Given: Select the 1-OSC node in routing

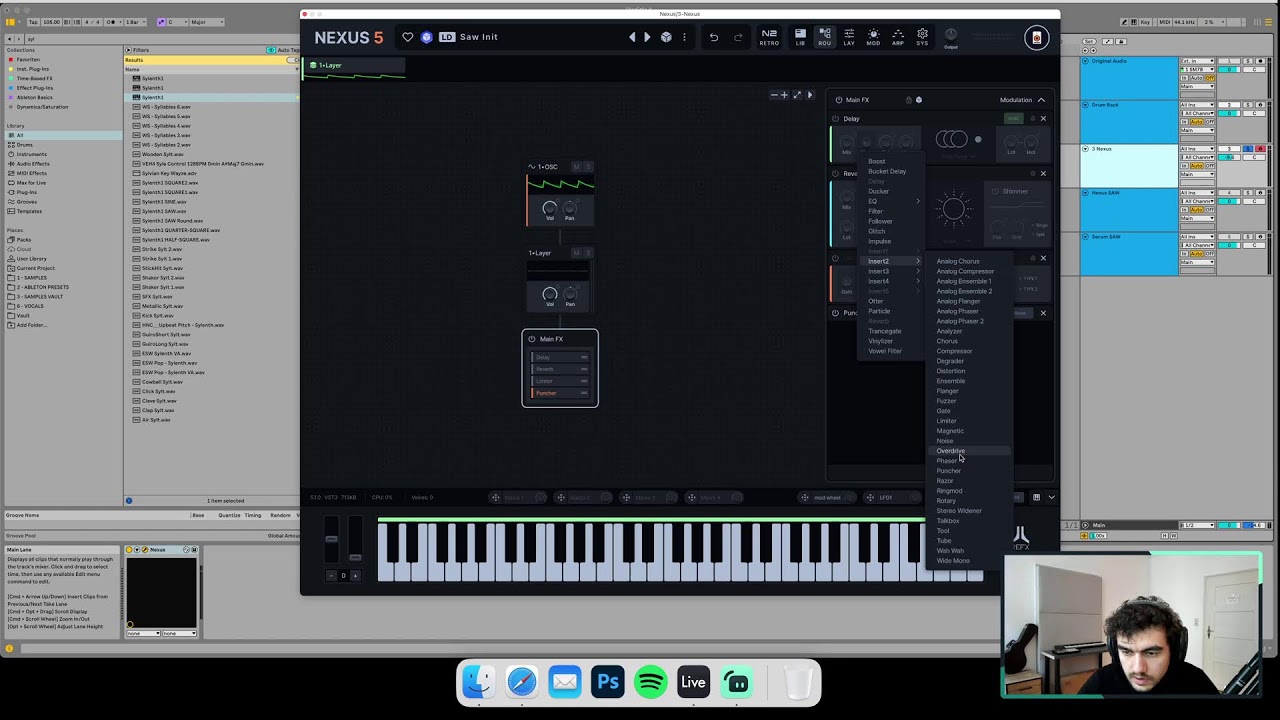Looking at the screenshot, I should pyautogui.click(x=560, y=194).
